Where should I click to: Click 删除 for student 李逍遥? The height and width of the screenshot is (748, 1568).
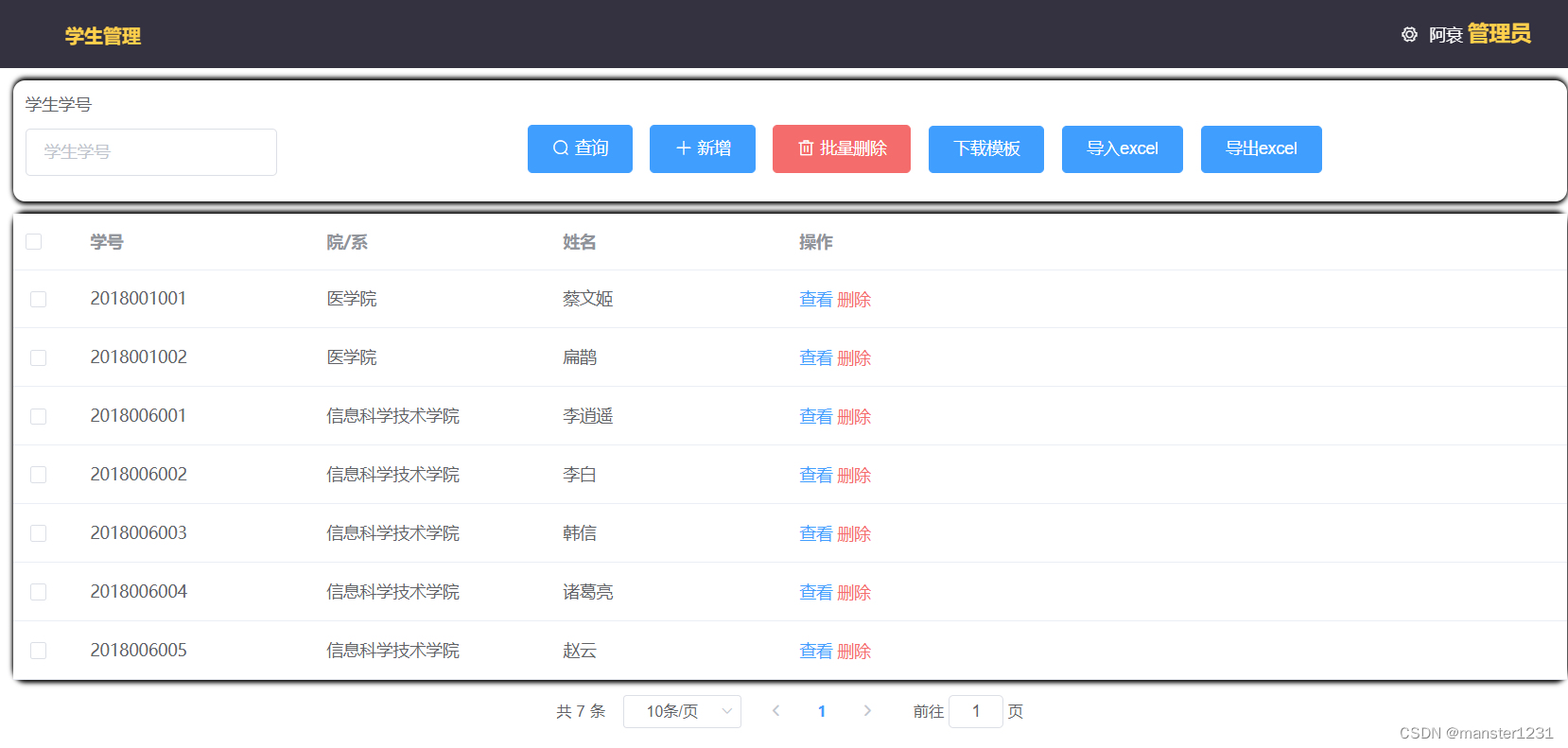coord(854,417)
